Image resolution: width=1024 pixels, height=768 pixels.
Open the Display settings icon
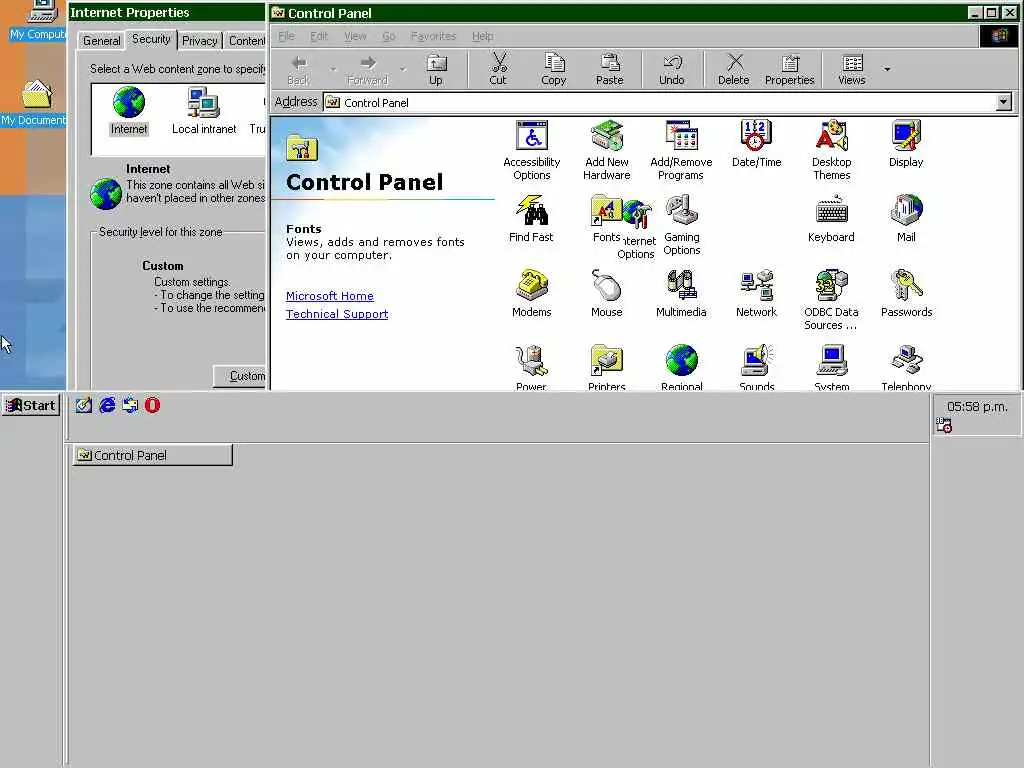906,144
